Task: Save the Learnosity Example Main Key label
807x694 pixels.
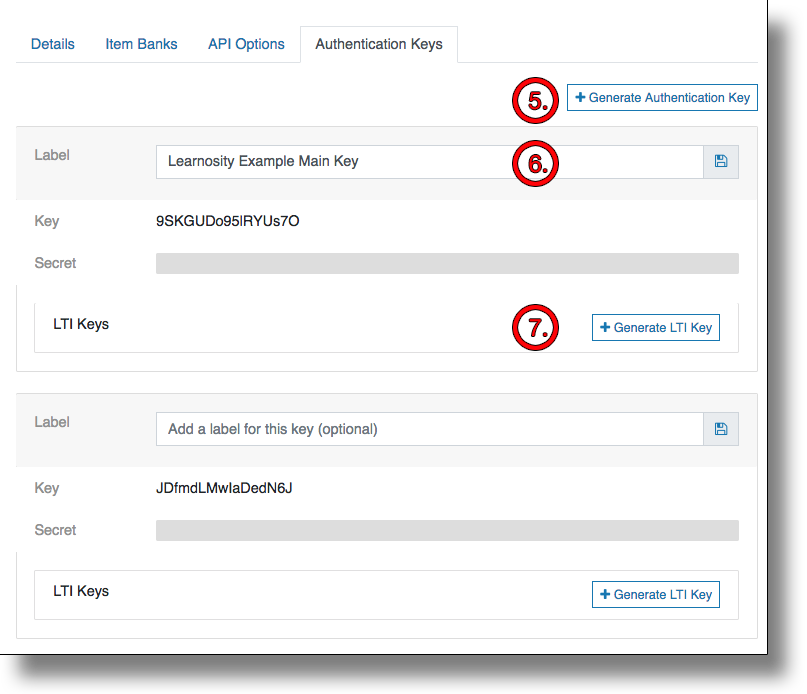Action: (721, 162)
